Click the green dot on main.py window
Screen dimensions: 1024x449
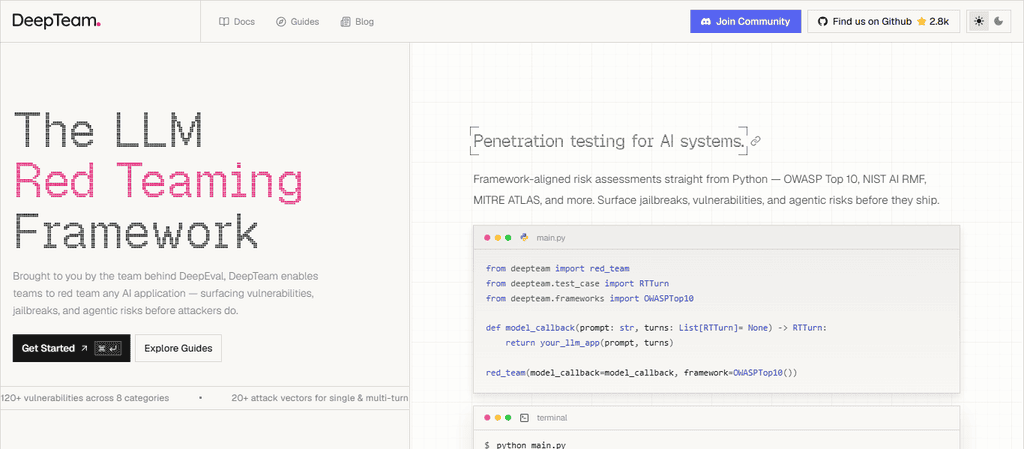point(508,238)
